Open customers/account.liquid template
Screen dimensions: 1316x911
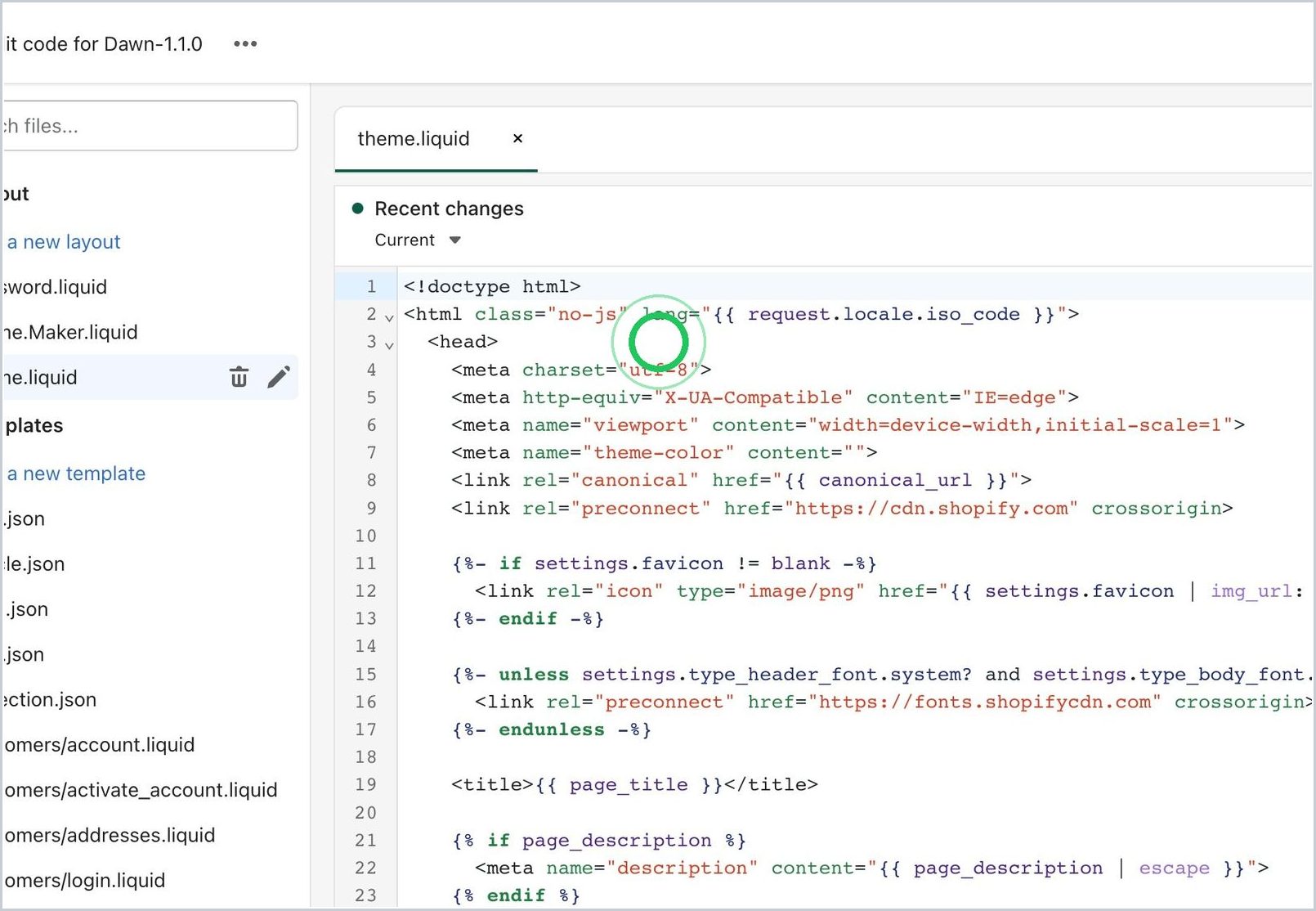pyautogui.click(x=99, y=745)
